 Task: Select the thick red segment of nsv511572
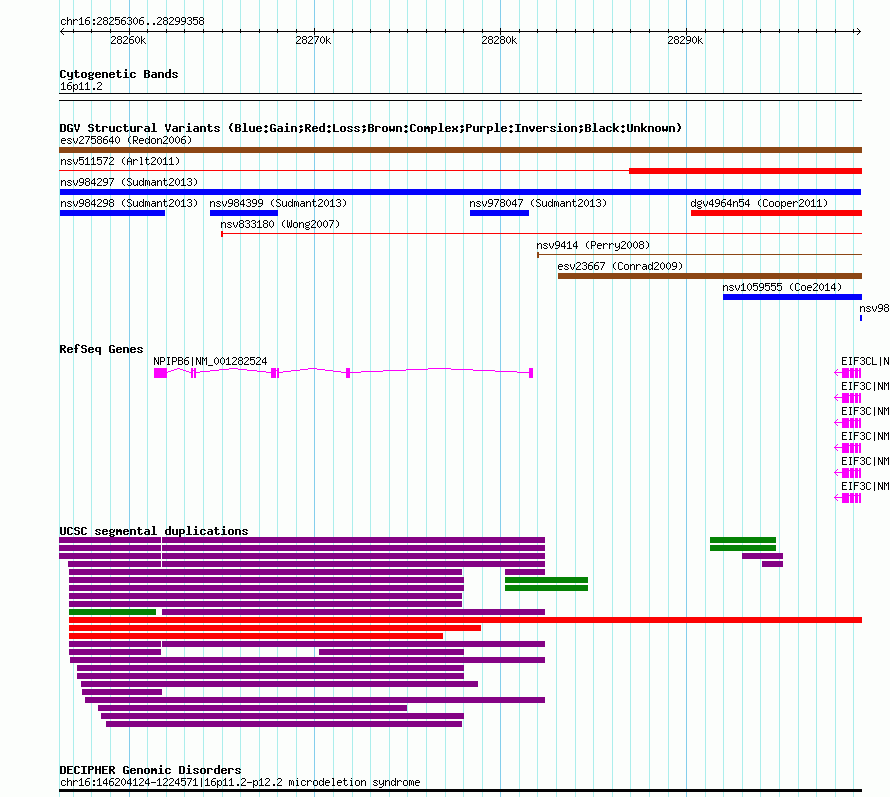tap(745, 171)
